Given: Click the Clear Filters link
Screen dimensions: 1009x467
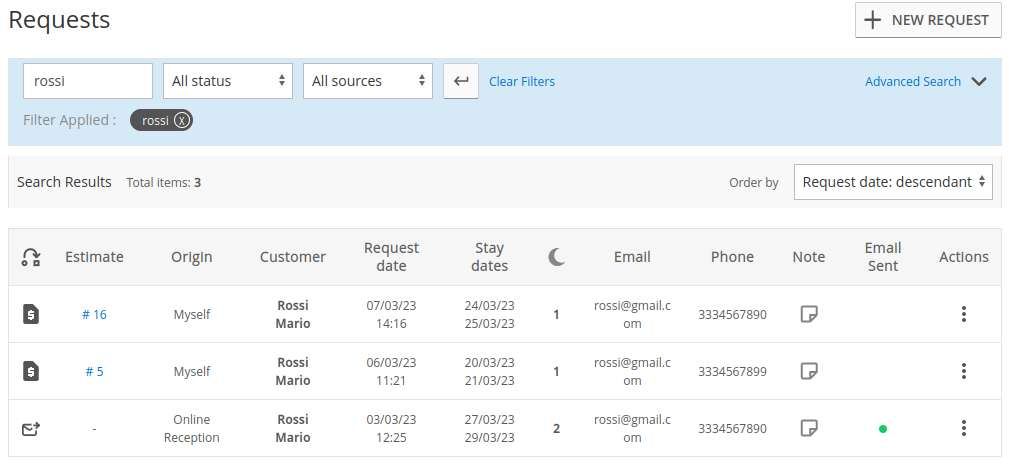Looking at the screenshot, I should pos(522,82).
